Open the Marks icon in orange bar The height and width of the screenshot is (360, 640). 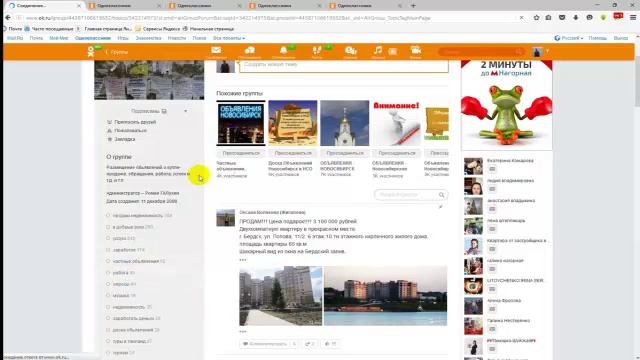[x=350, y=51]
